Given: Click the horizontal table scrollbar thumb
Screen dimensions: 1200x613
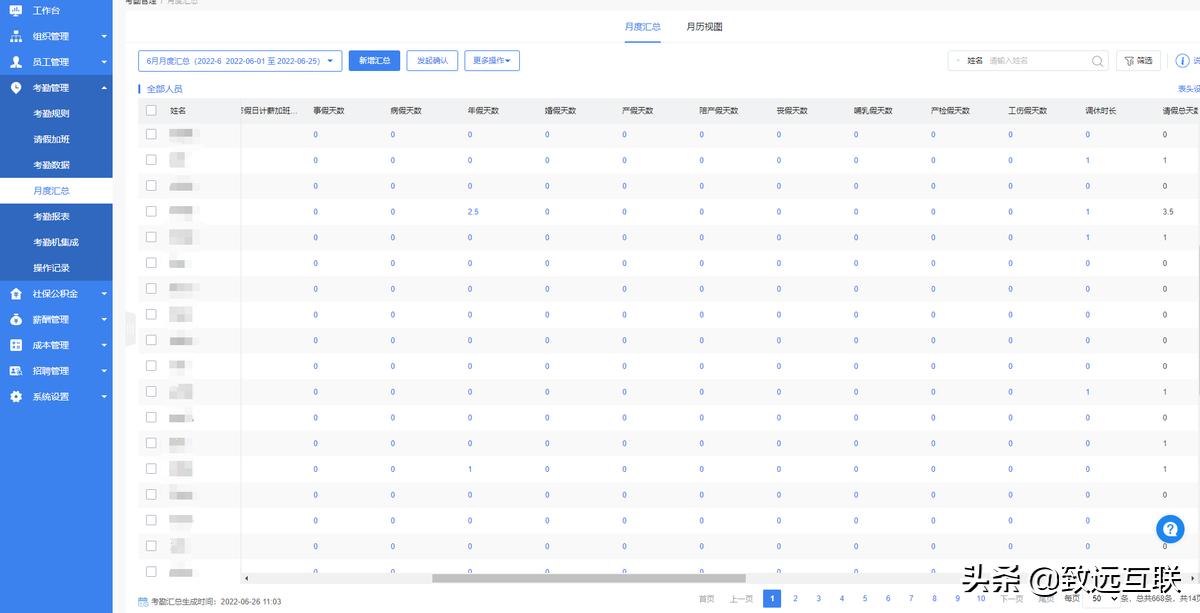Looking at the screenshot, I should [588, 578].
